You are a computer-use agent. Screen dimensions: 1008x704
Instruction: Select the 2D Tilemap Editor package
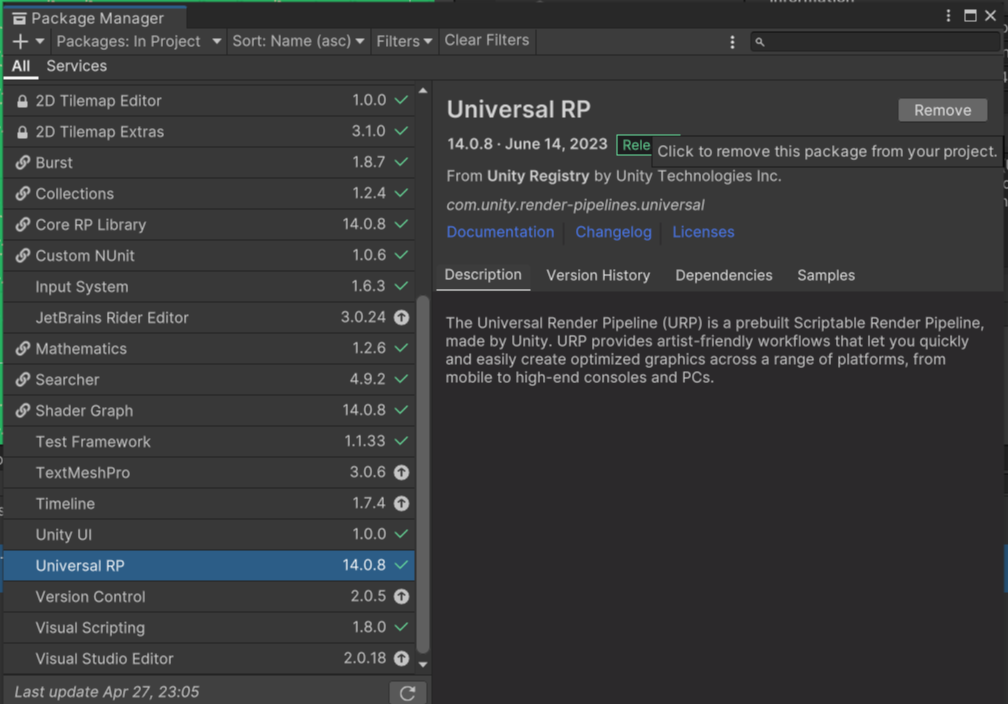pos(209,101)
